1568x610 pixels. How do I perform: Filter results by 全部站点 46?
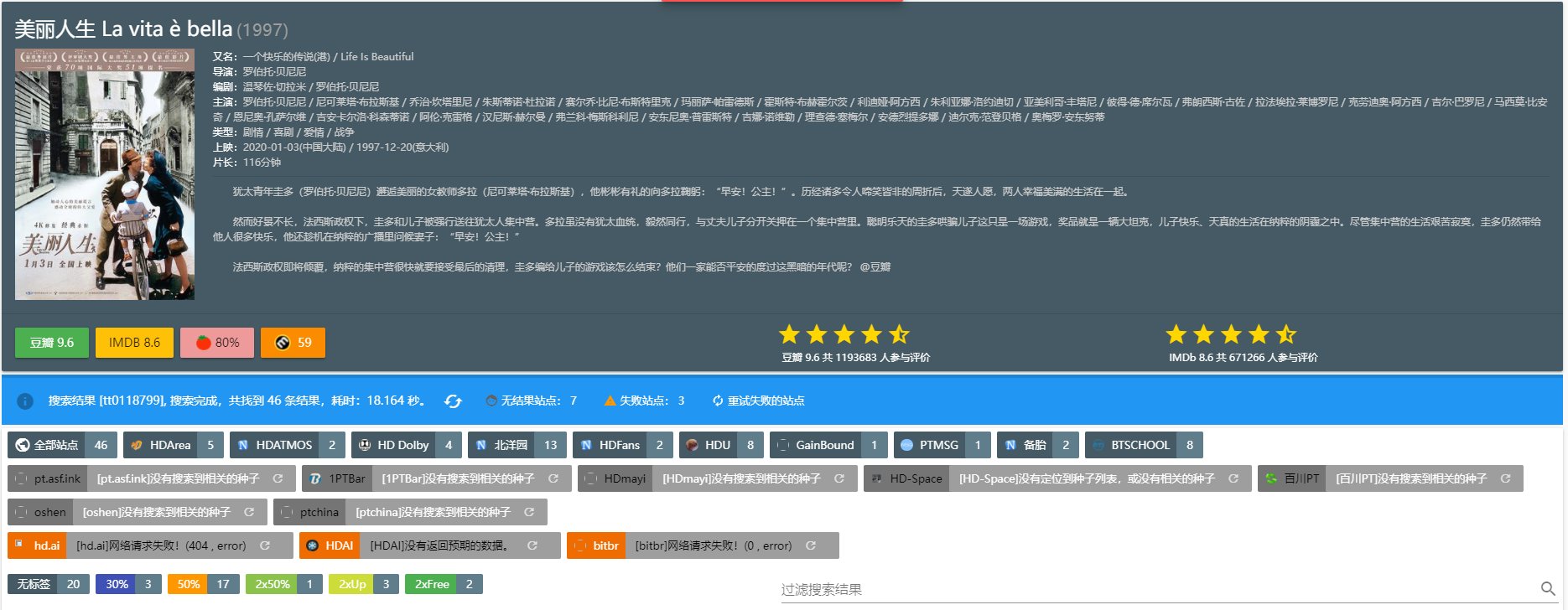coord(62,445)
